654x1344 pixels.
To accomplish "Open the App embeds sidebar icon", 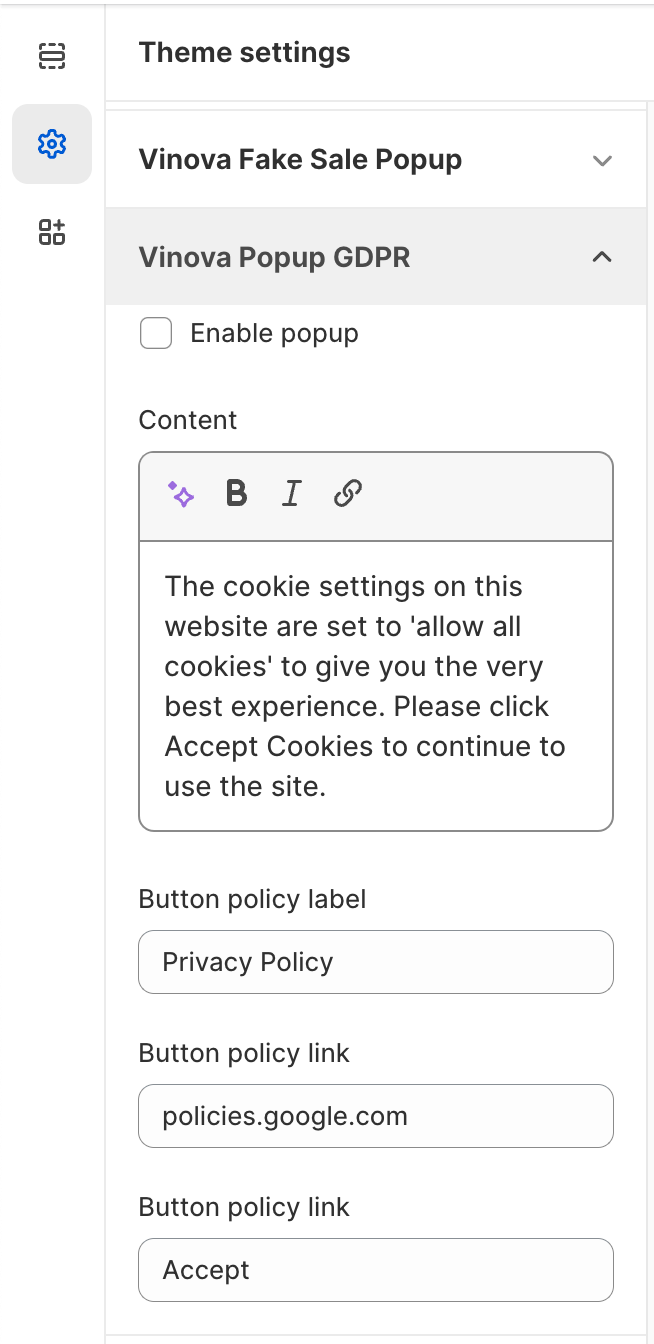I will point(51,232).
